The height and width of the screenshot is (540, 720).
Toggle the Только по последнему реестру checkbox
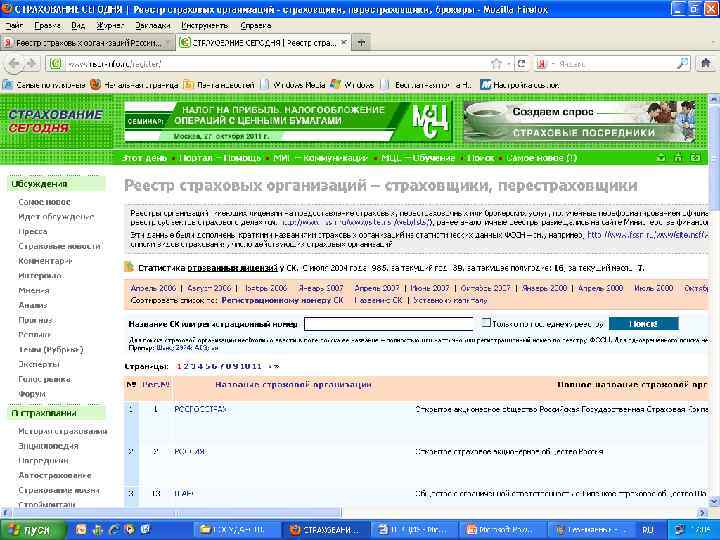486,323
